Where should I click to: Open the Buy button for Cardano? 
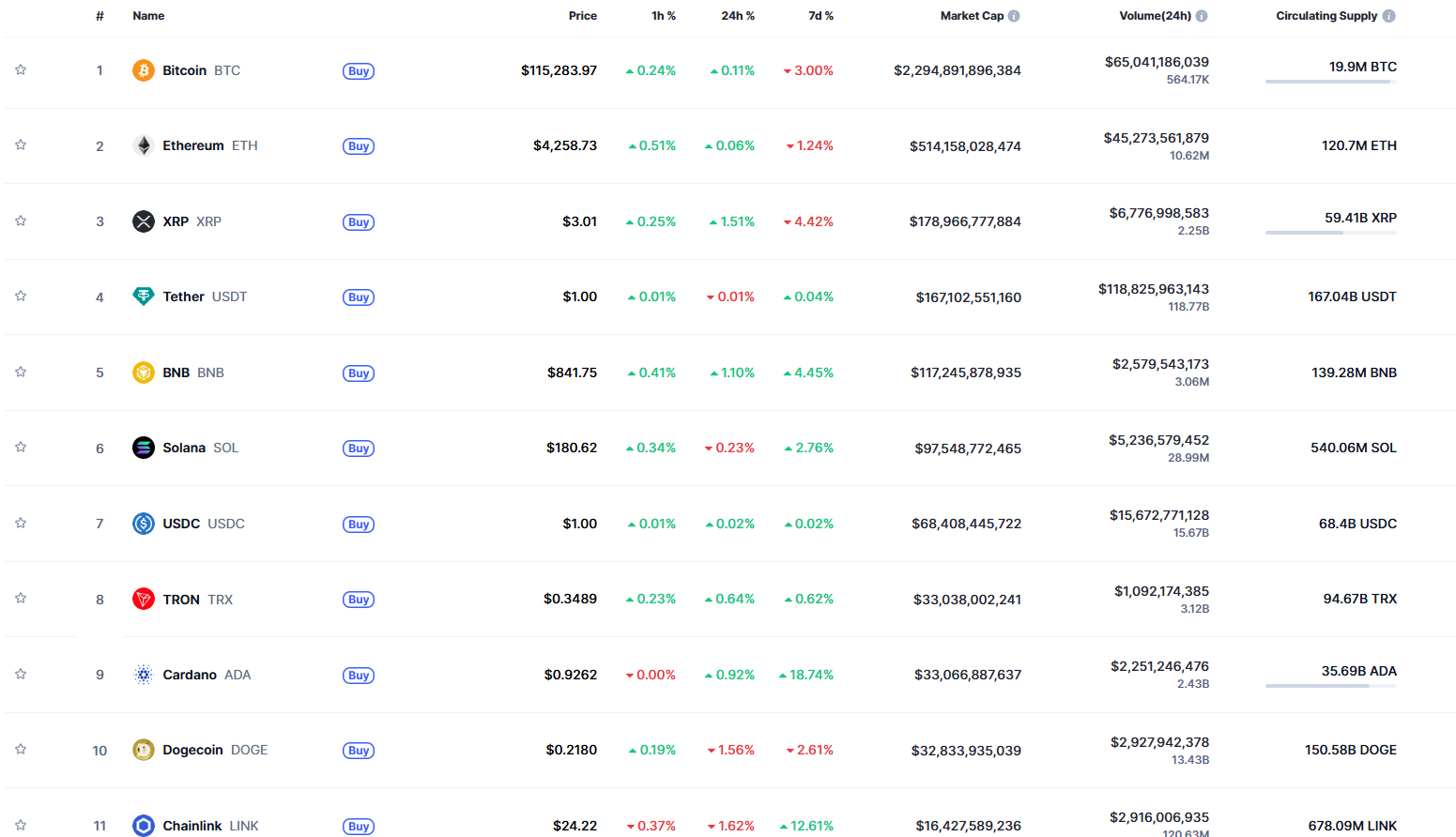[359, 676]
